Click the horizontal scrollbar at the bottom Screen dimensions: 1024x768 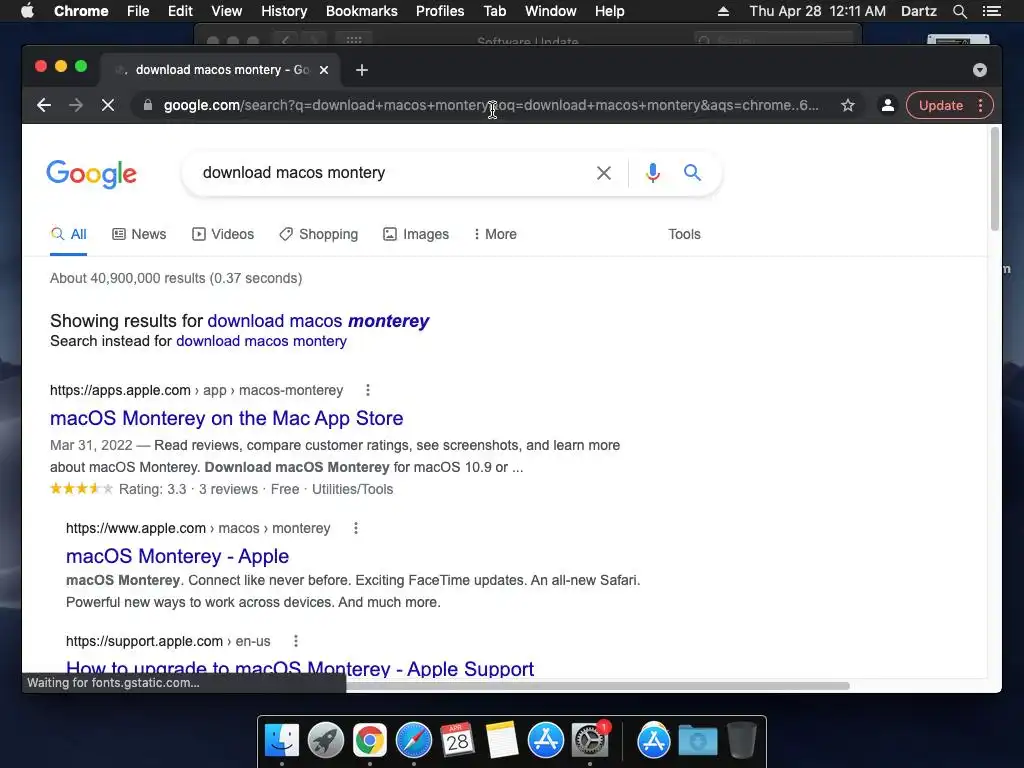click(x=598, y=686)
